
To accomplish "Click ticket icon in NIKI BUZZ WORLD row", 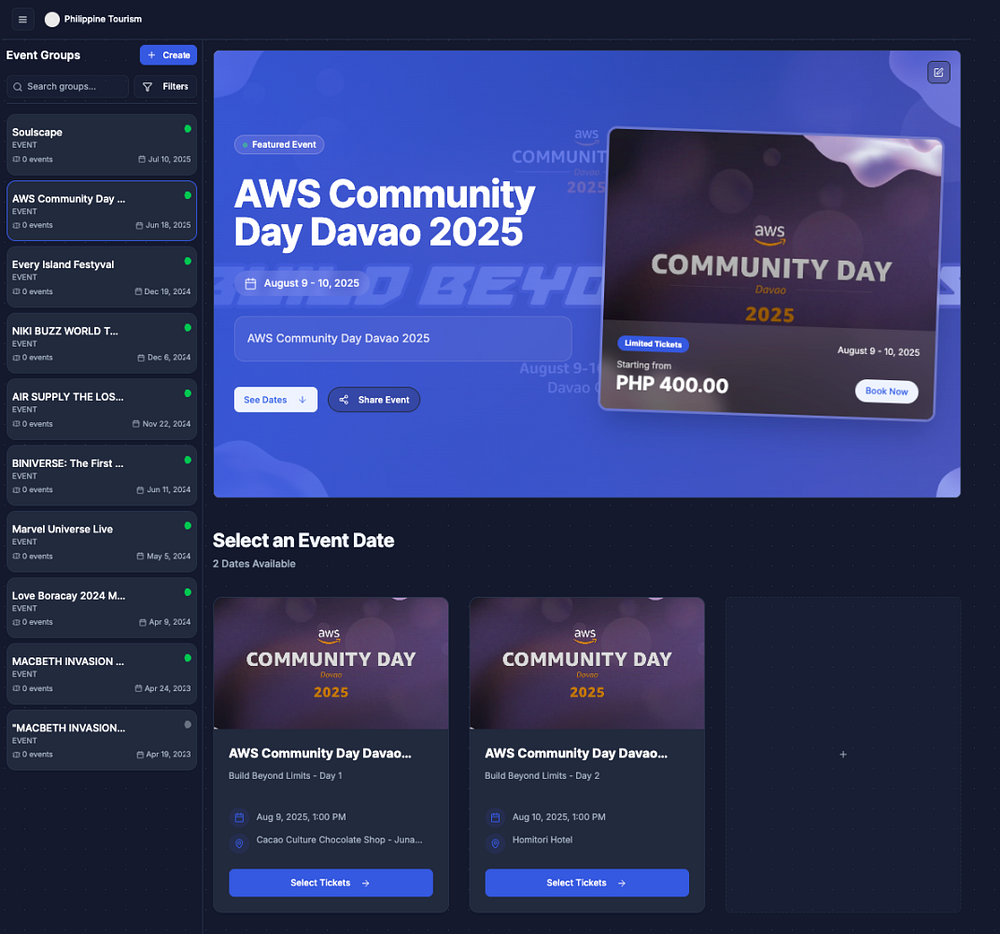I will (17, 358).
